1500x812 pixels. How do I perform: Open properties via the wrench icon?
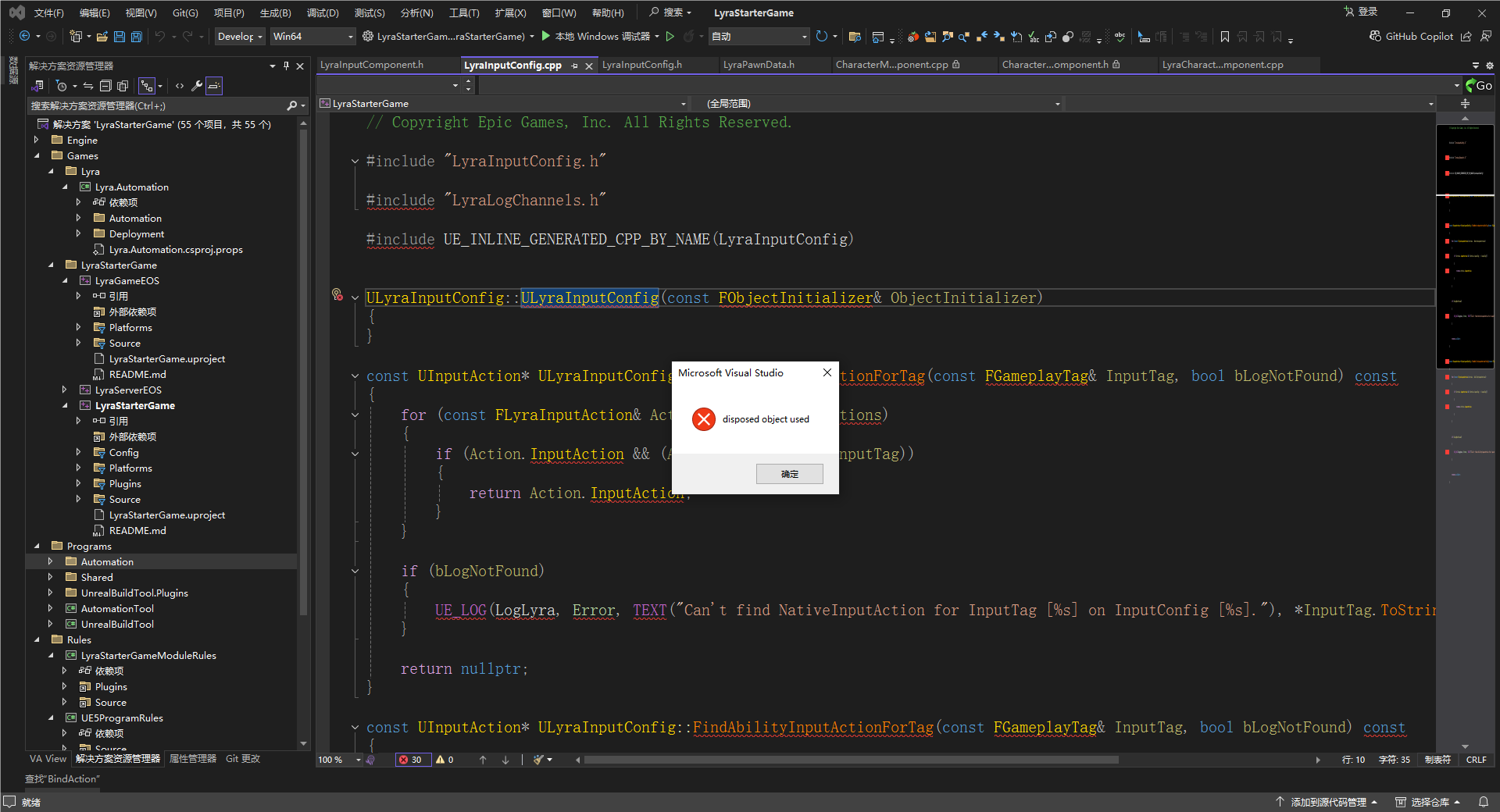click(x=197, y=86)
